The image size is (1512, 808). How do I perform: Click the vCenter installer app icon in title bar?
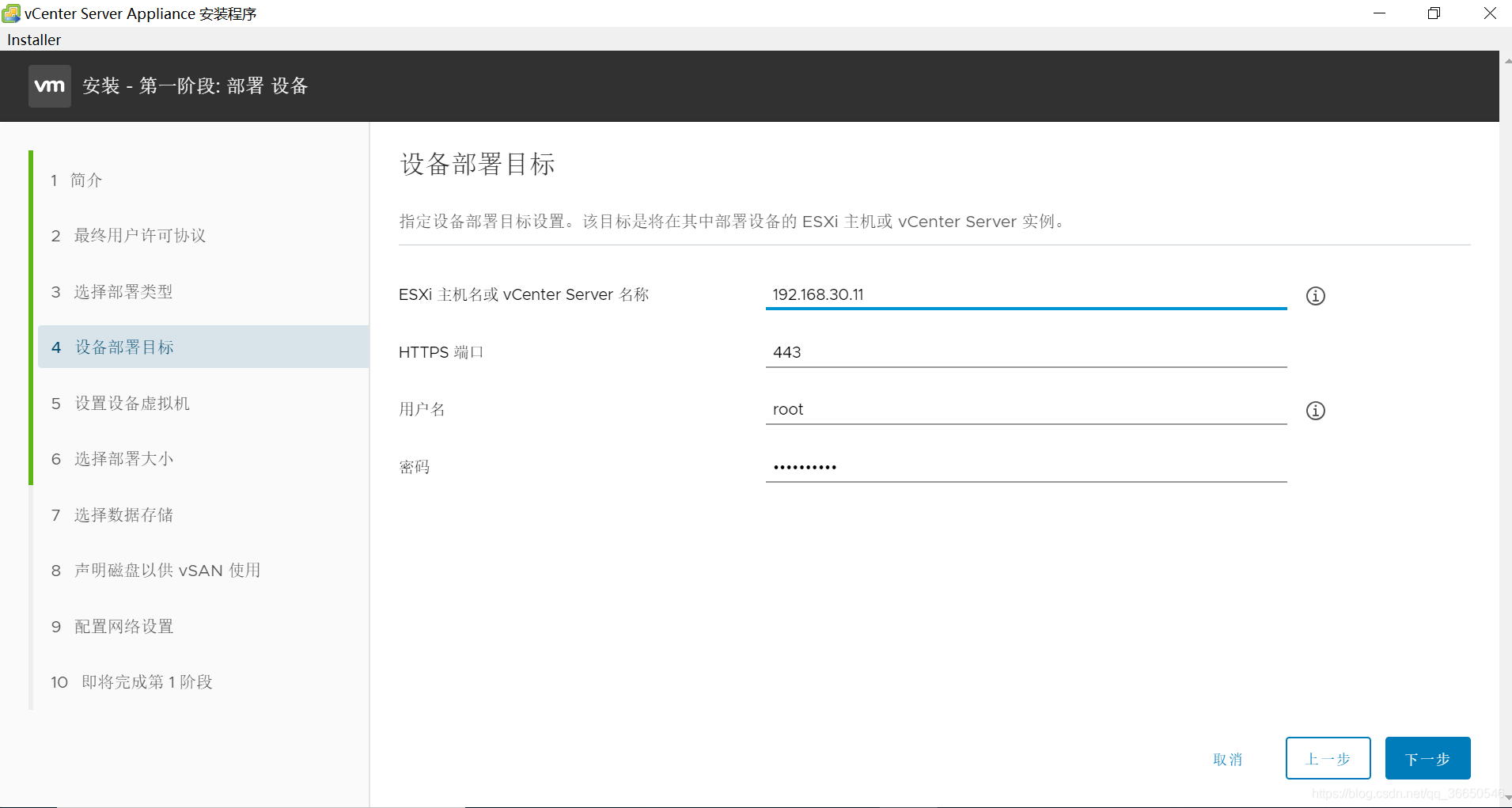tap(11, 13)
